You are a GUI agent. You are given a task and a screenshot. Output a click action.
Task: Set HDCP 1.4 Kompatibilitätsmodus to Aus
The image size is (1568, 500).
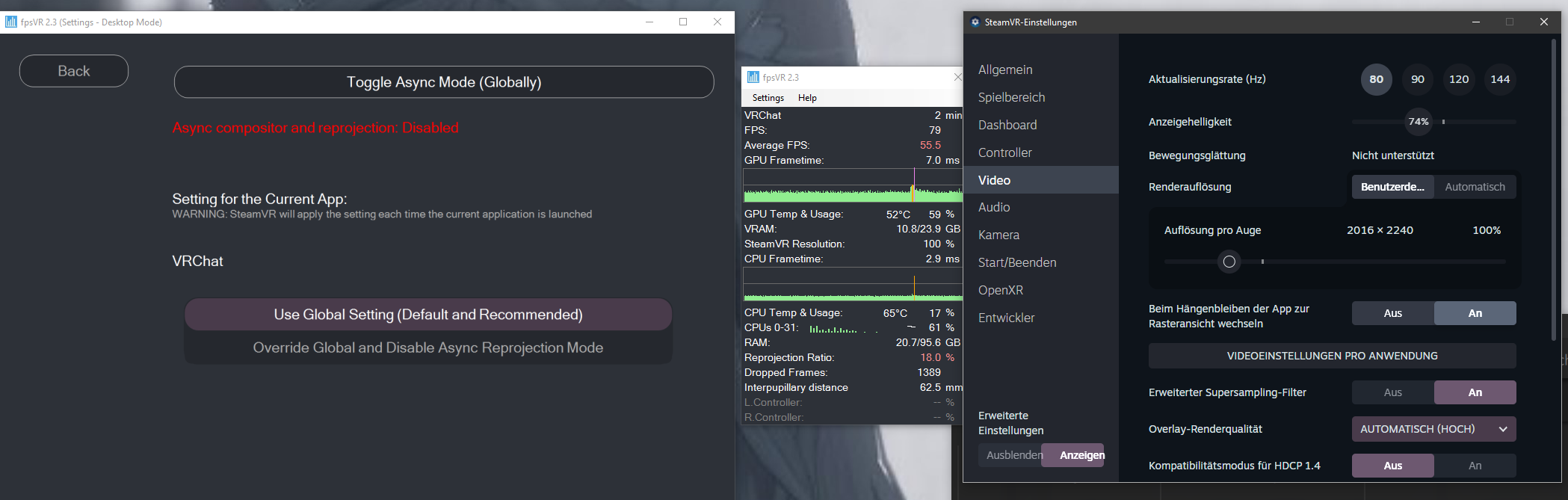point(1393,466)
